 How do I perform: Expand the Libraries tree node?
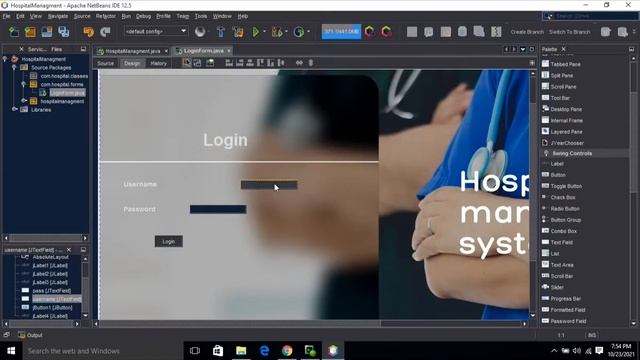pos(14,109)
